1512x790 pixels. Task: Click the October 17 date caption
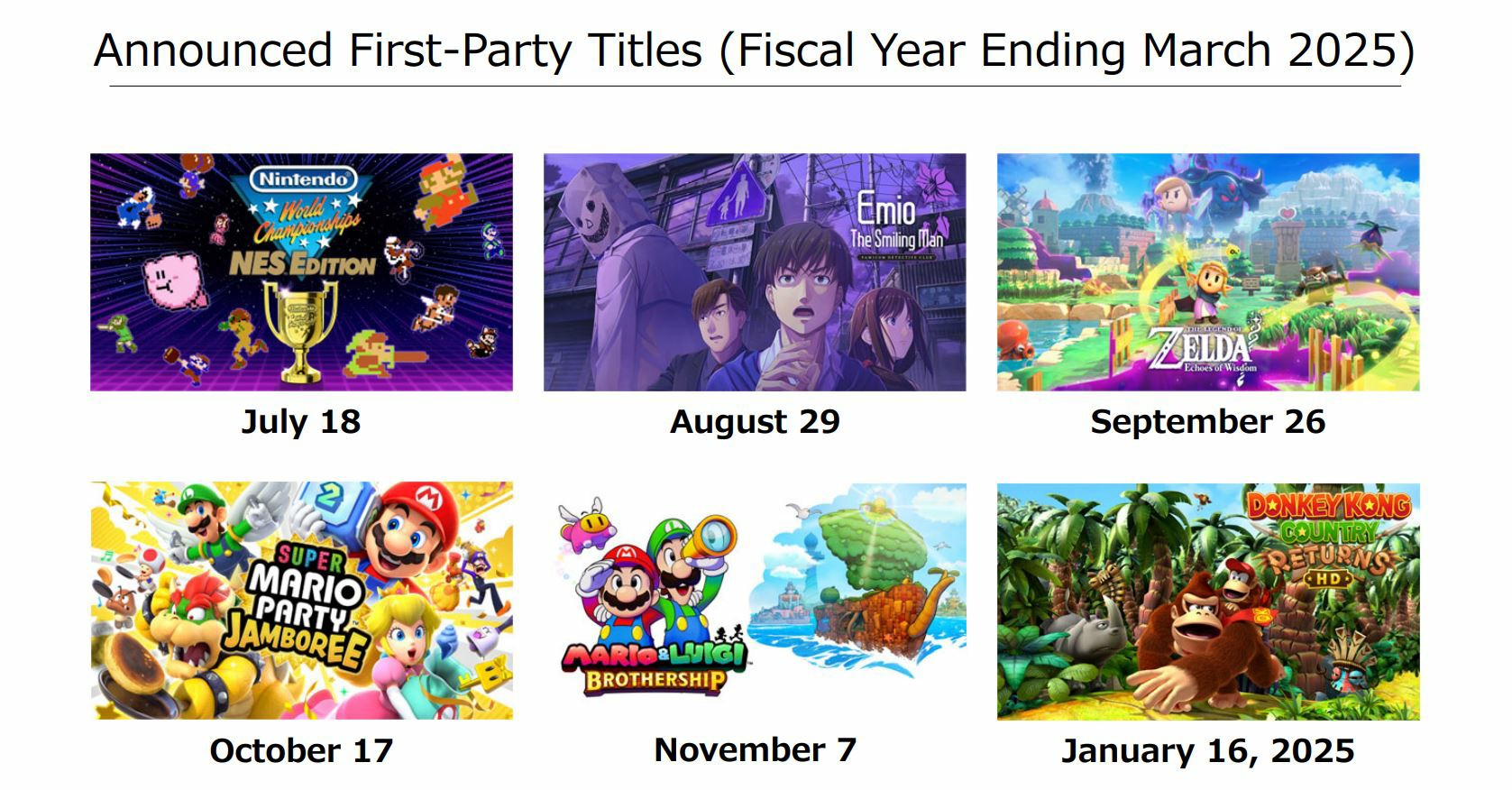[301, 750]
